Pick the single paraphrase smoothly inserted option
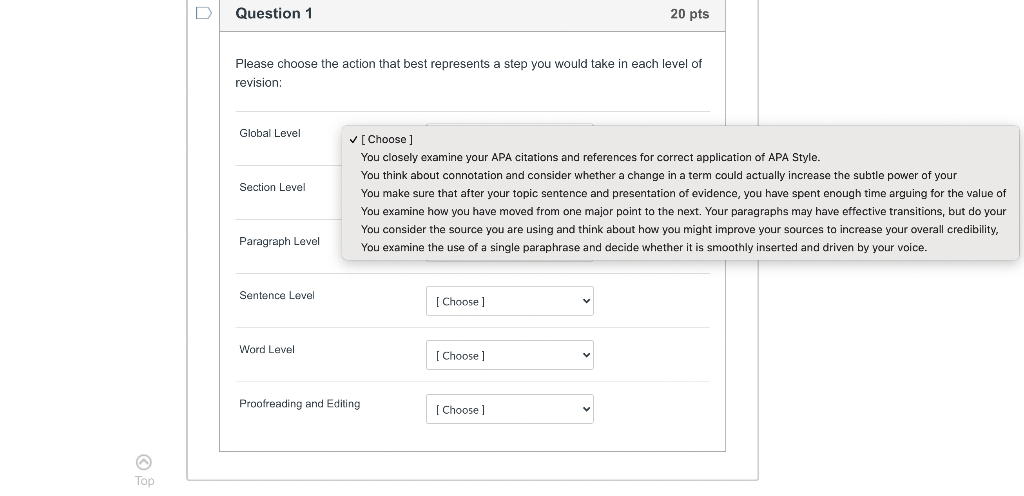 point(643,247)
